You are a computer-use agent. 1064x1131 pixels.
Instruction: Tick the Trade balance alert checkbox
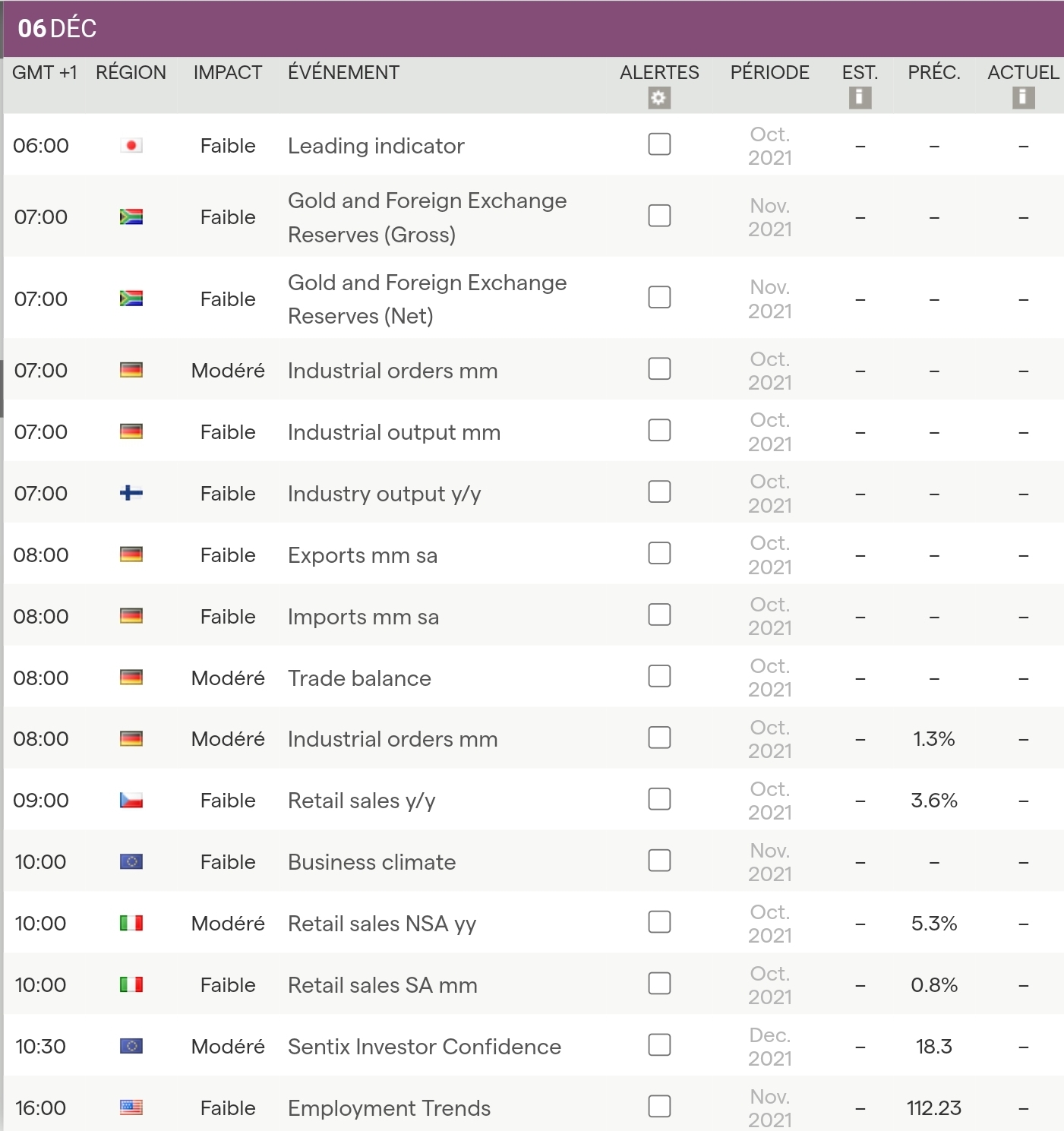tap(659, 676)
